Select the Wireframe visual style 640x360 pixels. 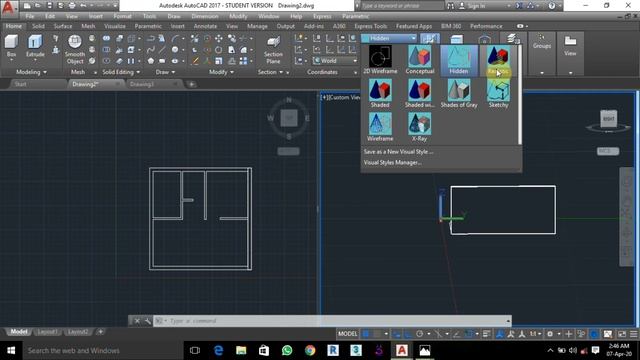pos(380,127)
